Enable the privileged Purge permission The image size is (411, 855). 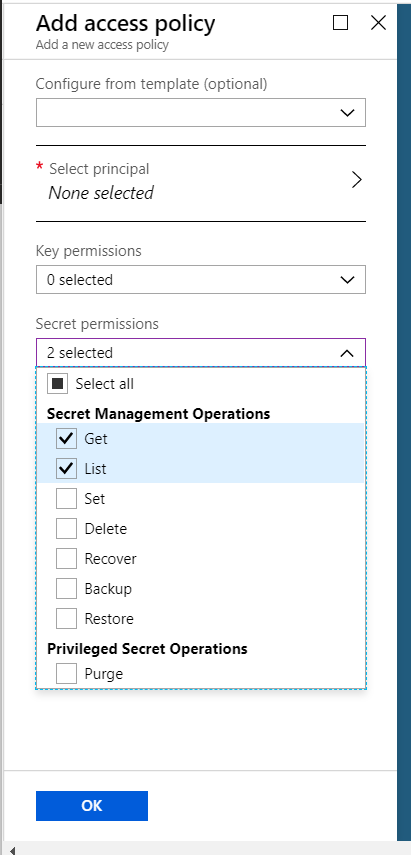pyautogui.click(x=67, y=674)
